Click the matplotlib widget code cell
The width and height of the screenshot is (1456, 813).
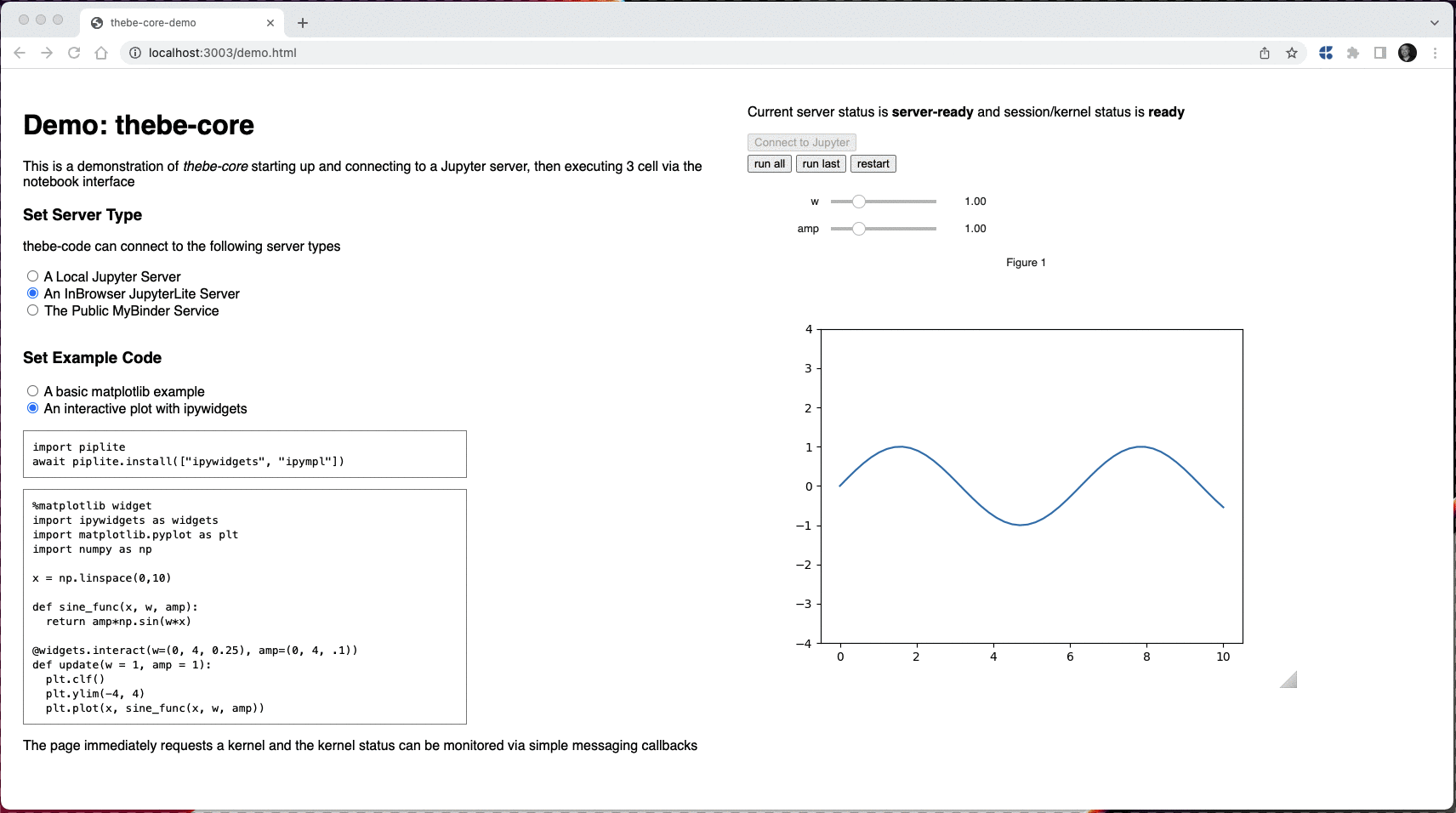[x=245, y=606]
